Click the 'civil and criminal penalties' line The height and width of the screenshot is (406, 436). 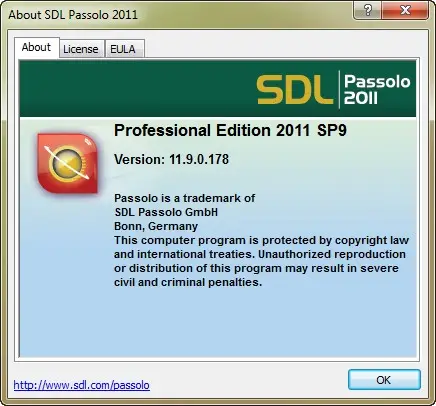[x=188, y=282]
